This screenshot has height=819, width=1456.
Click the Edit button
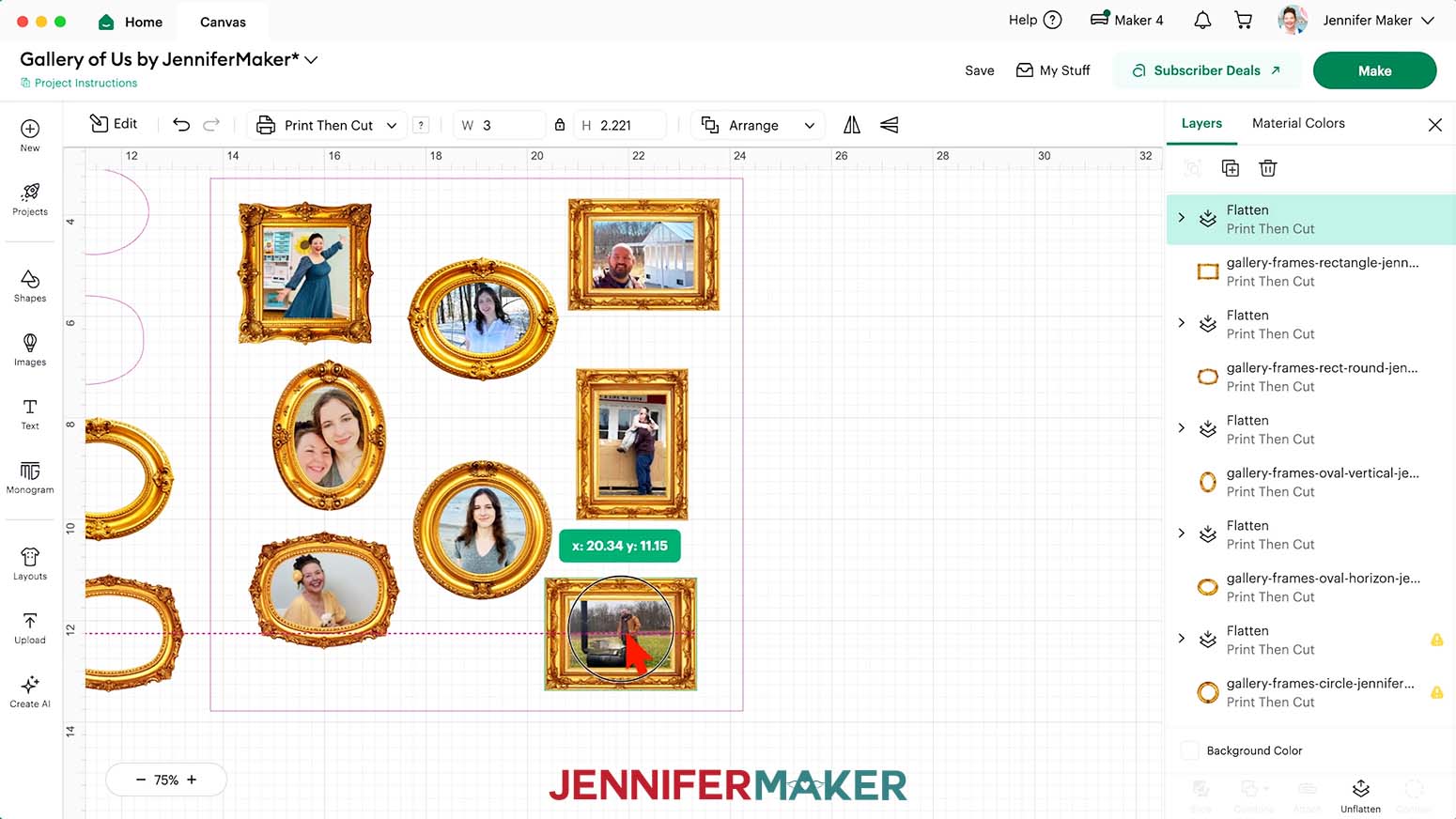coord(114,124)
